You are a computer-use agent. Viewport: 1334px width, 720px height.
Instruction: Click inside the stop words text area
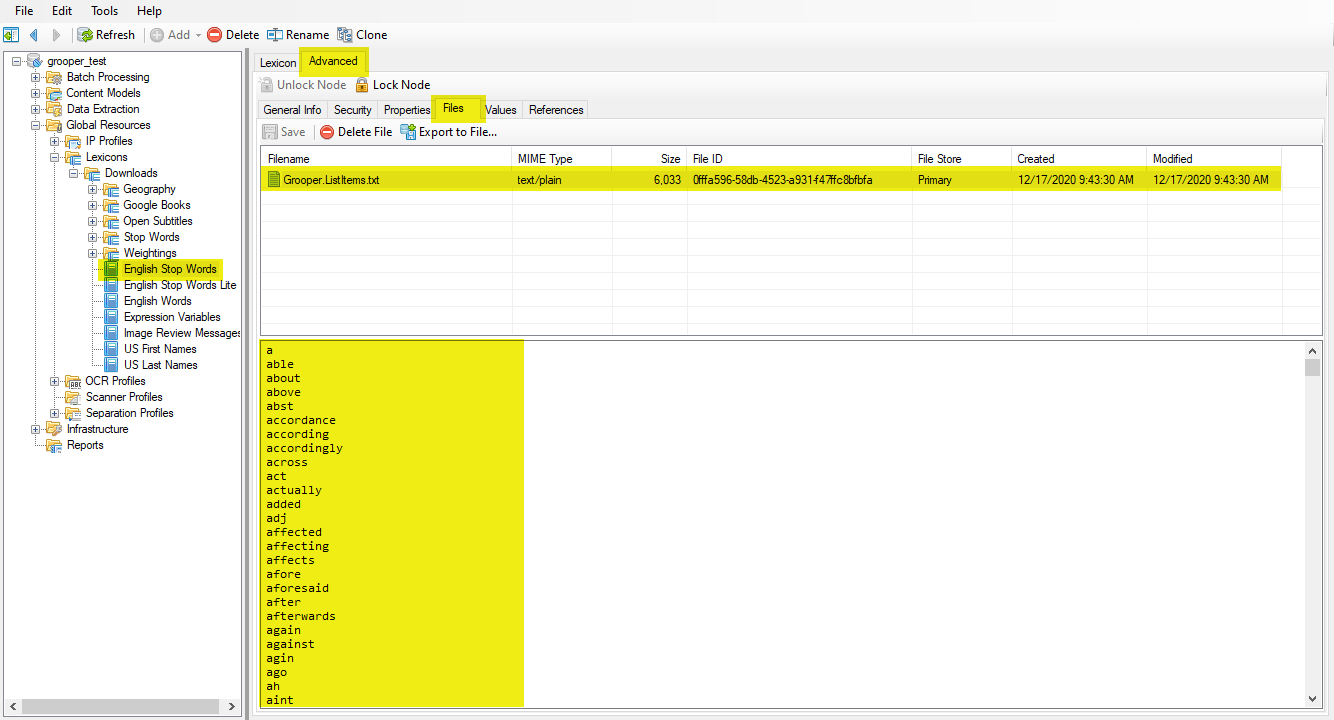point(782,524)
